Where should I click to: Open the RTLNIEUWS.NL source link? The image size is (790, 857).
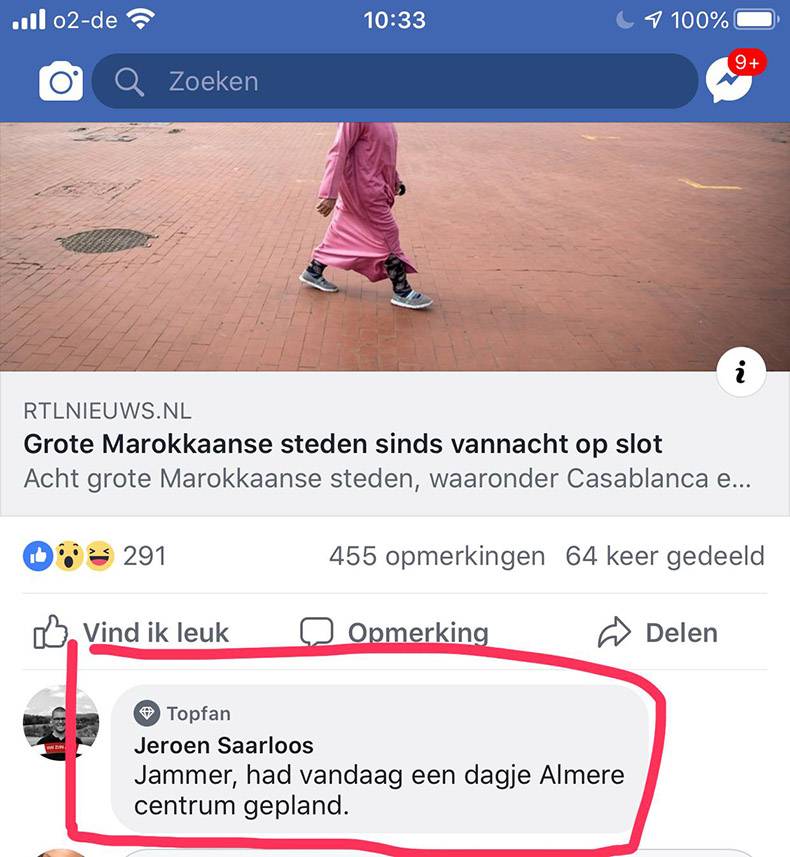point(108,411)
